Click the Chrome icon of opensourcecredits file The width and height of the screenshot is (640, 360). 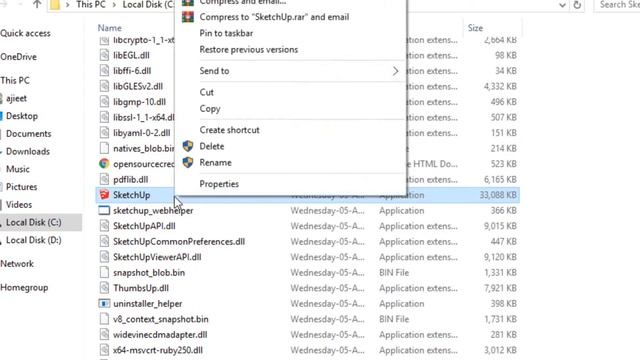pyautogui.click(x=104, y=164)
